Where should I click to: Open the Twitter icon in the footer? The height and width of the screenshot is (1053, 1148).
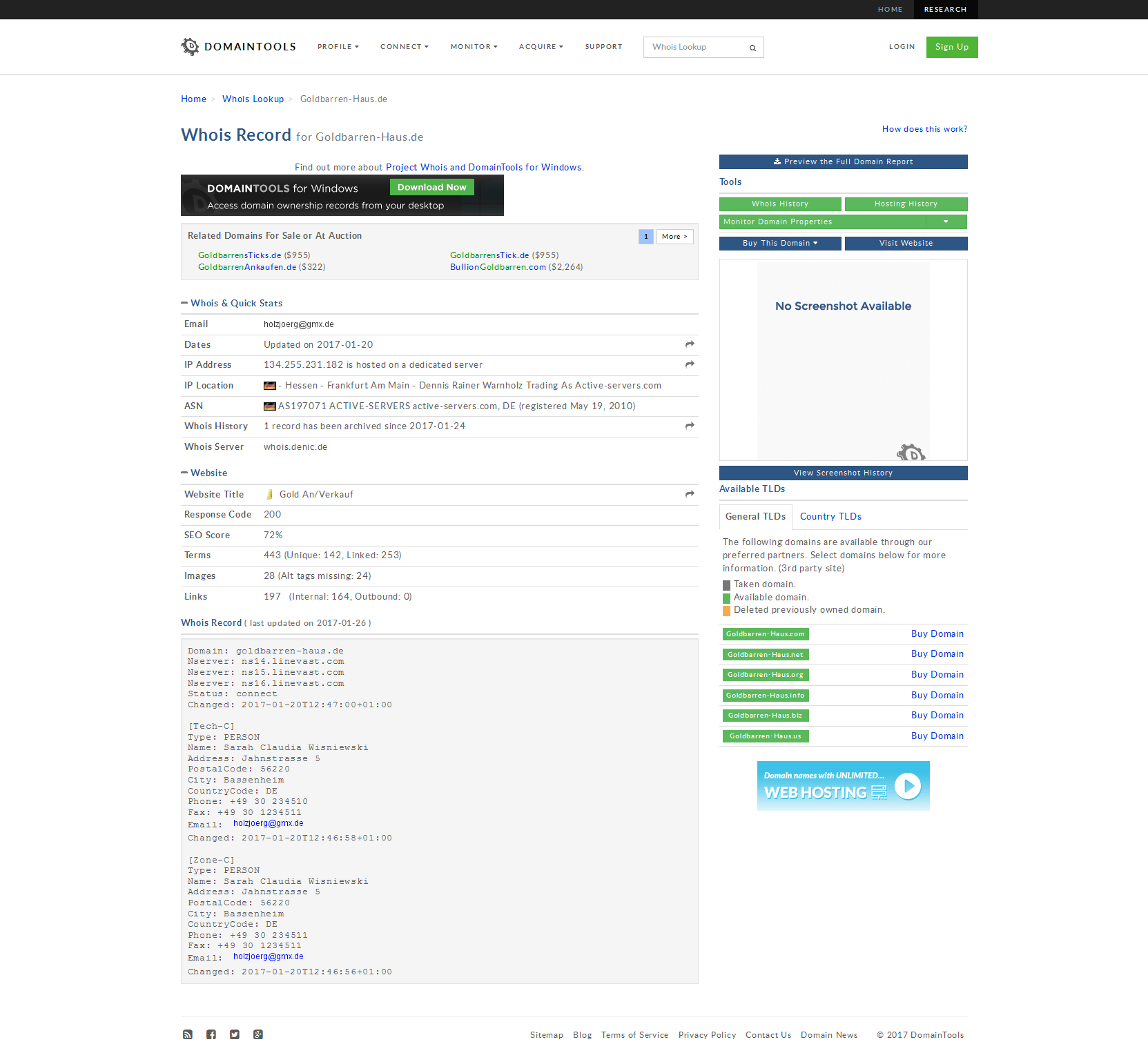[235, 1034]
